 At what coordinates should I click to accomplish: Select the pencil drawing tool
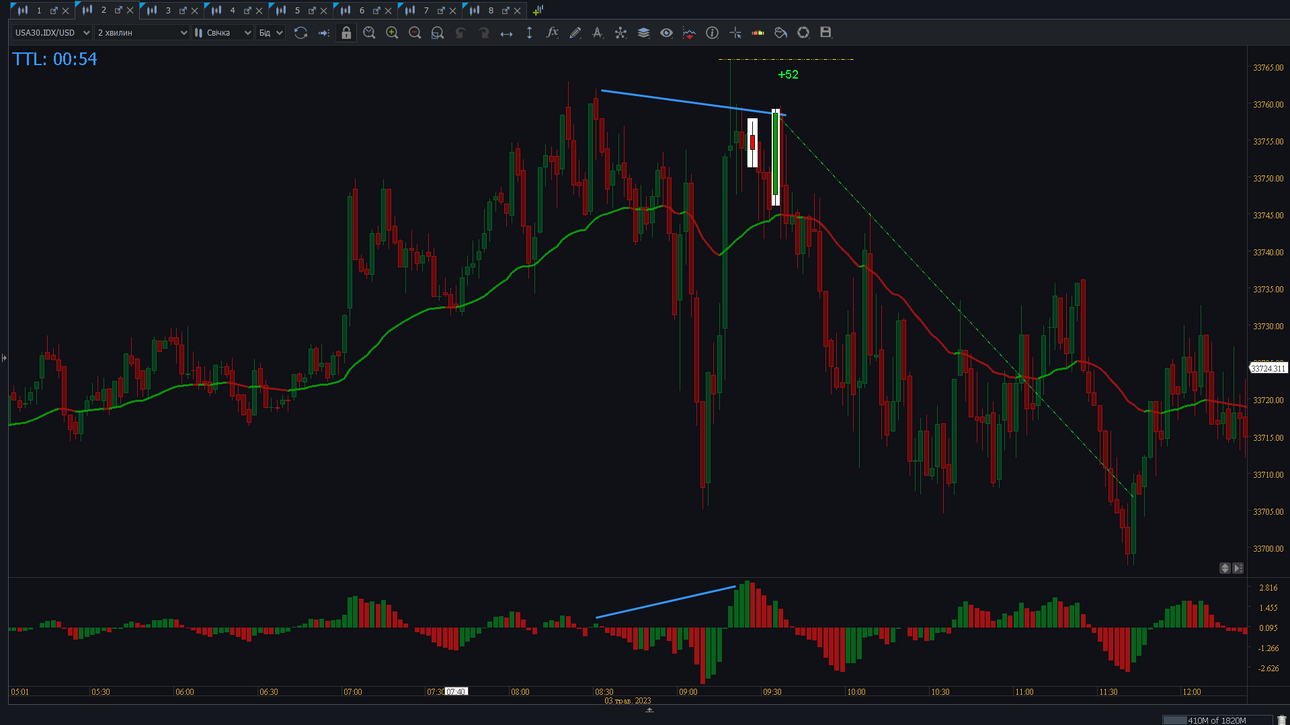(x=575, y=33)
